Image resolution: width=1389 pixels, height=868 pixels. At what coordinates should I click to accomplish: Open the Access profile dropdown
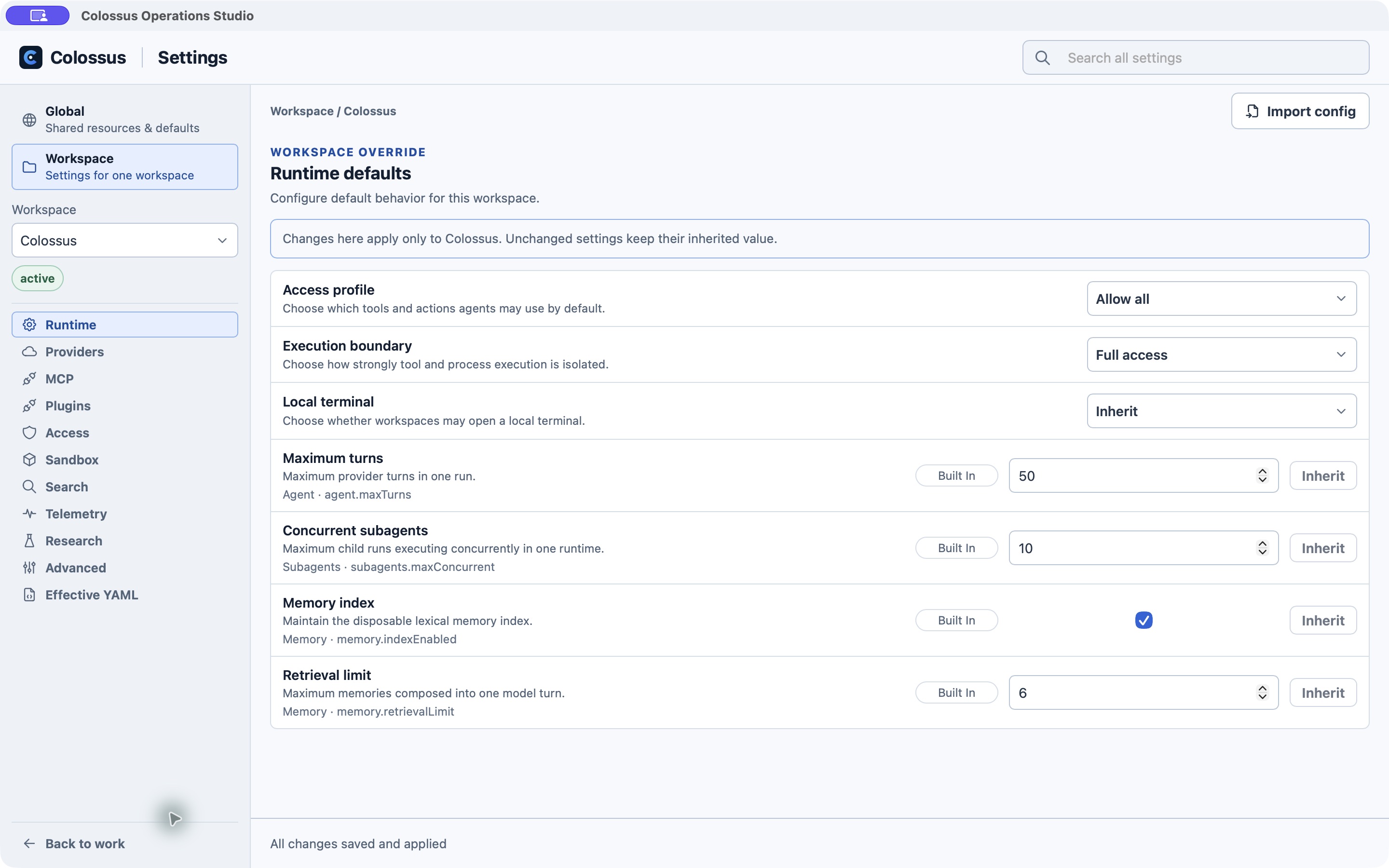pyautogui.click(x=1221, y=298)
